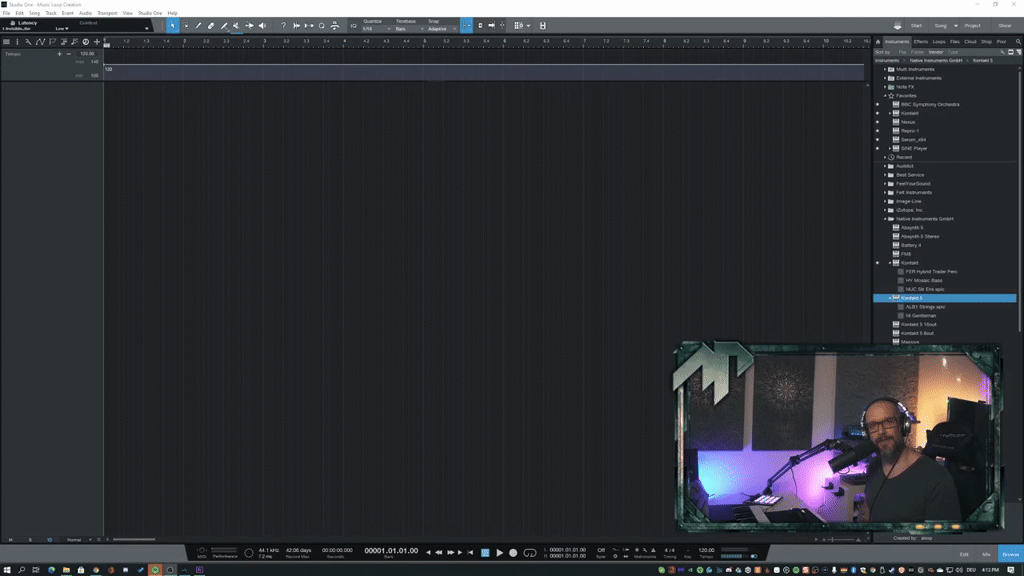This screenshot has height=576, width=1024.
Task: Click the Record button in the transport
Action: tap(512, 551)
